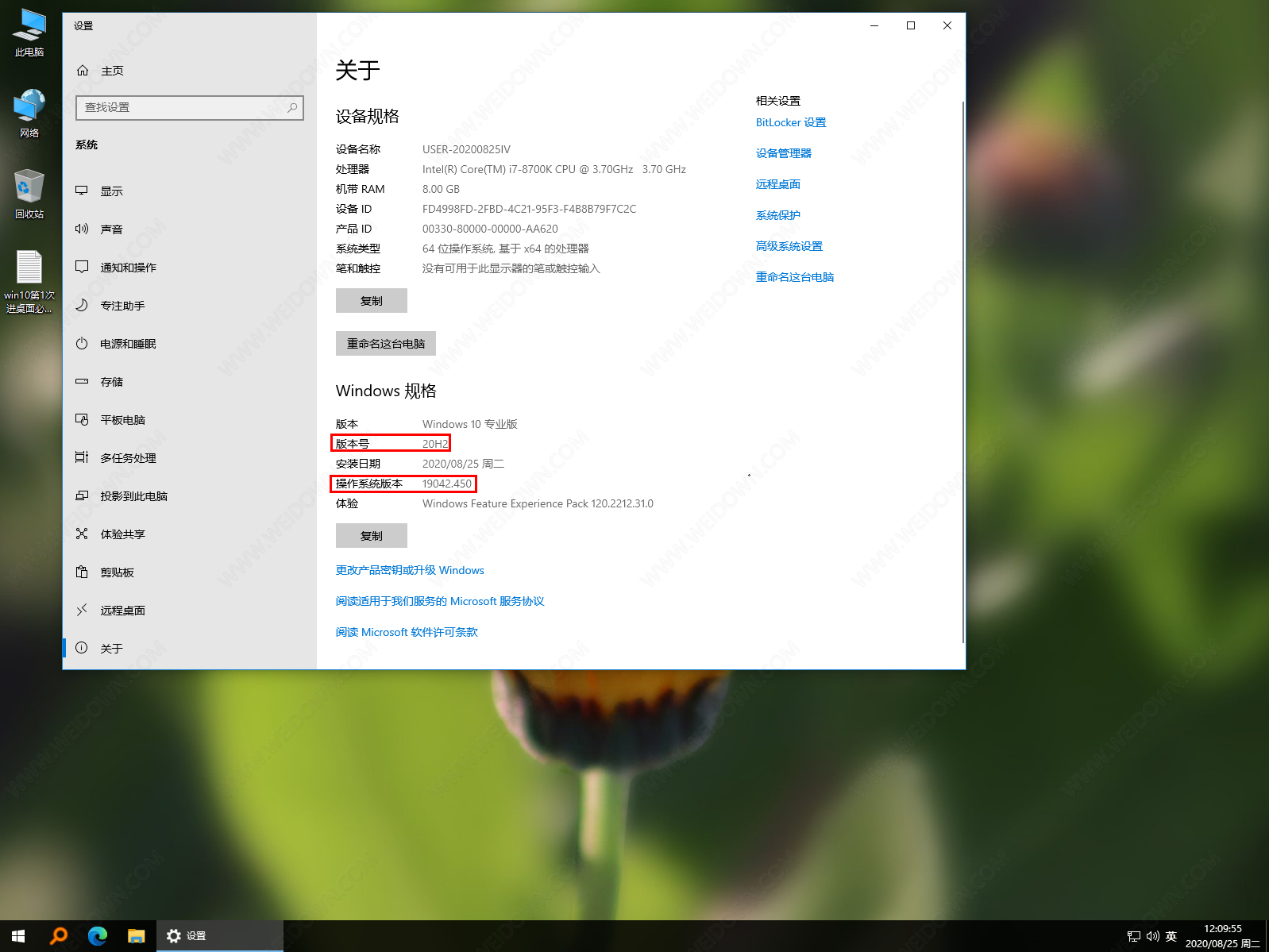
Task: Select 回收站 recycle bin icon
Action: [x=29, y=195]
